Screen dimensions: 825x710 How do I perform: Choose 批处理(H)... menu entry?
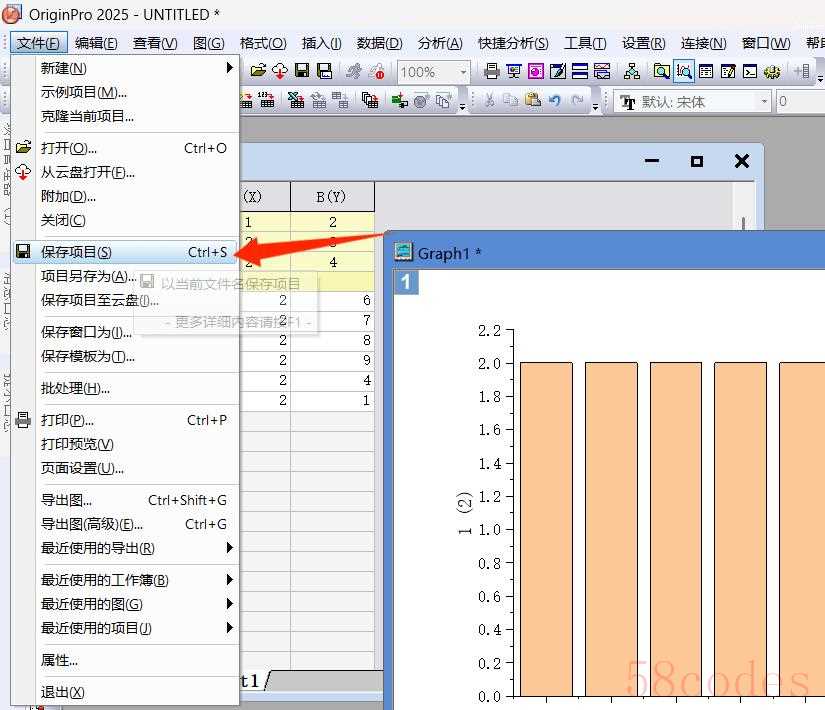(125, 388)
